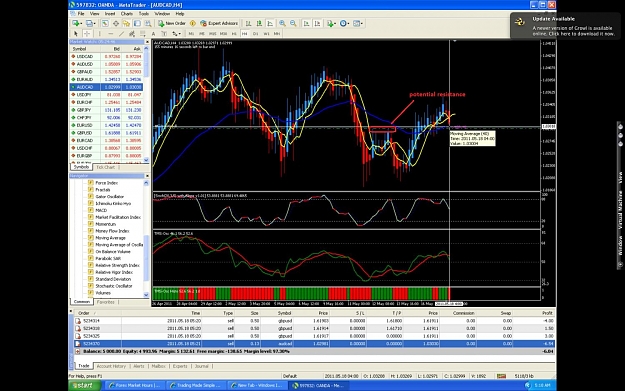The height and width of the screenshot is (391, 625).
Task: Open the Journal tab
Action: click(202, 366)
